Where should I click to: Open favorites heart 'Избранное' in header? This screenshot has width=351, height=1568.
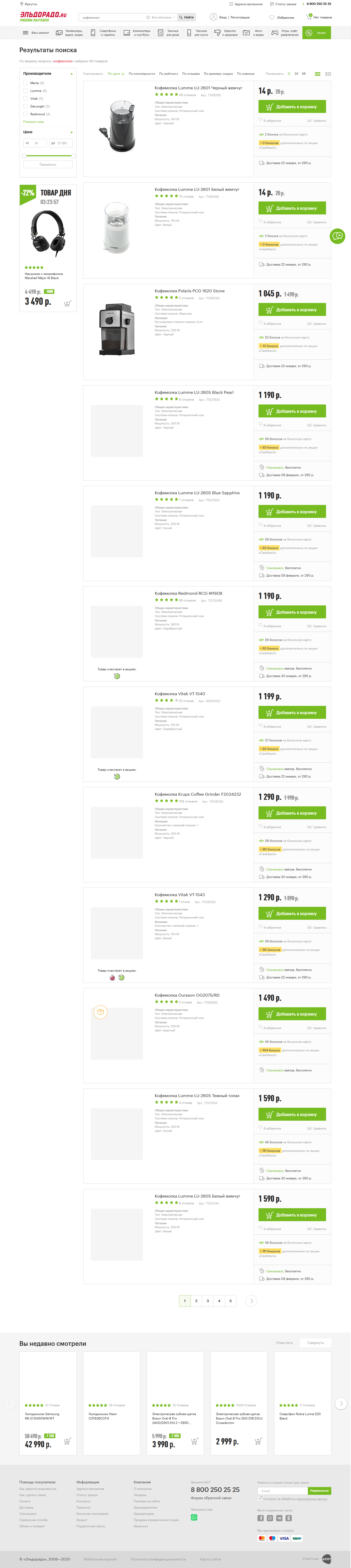272,18
